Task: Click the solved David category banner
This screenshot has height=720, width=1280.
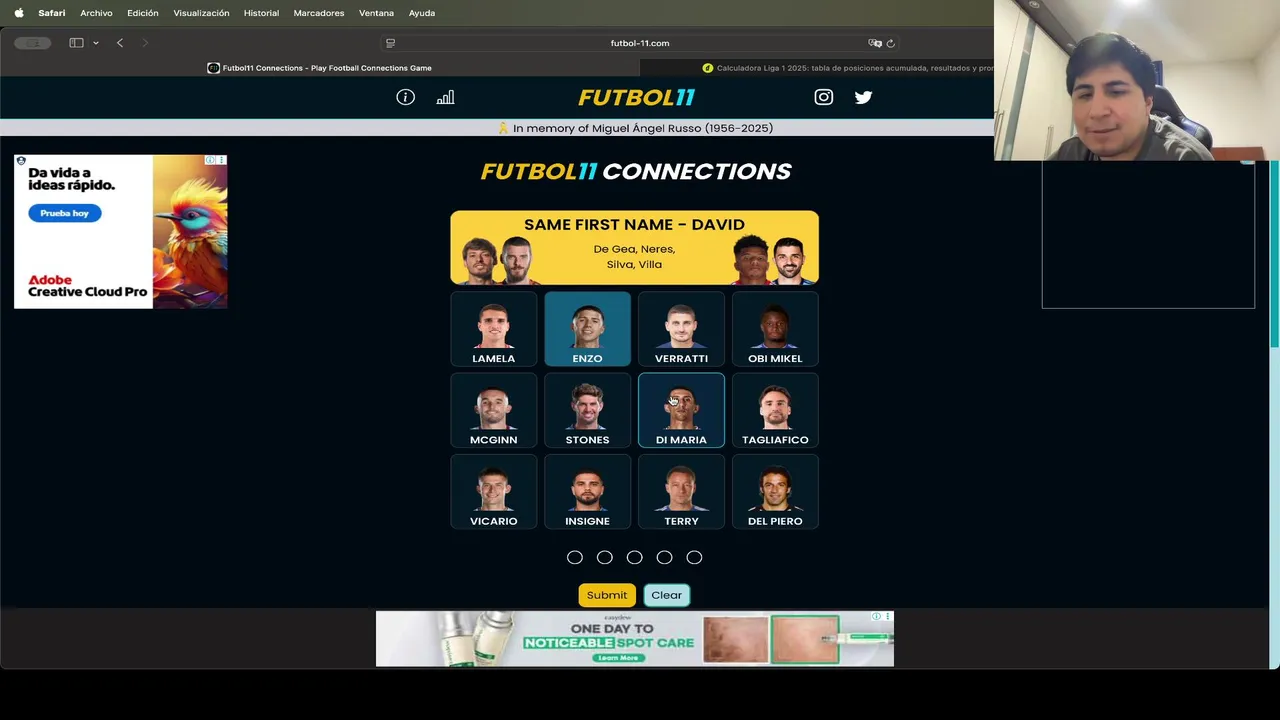Action: (634, 248)
